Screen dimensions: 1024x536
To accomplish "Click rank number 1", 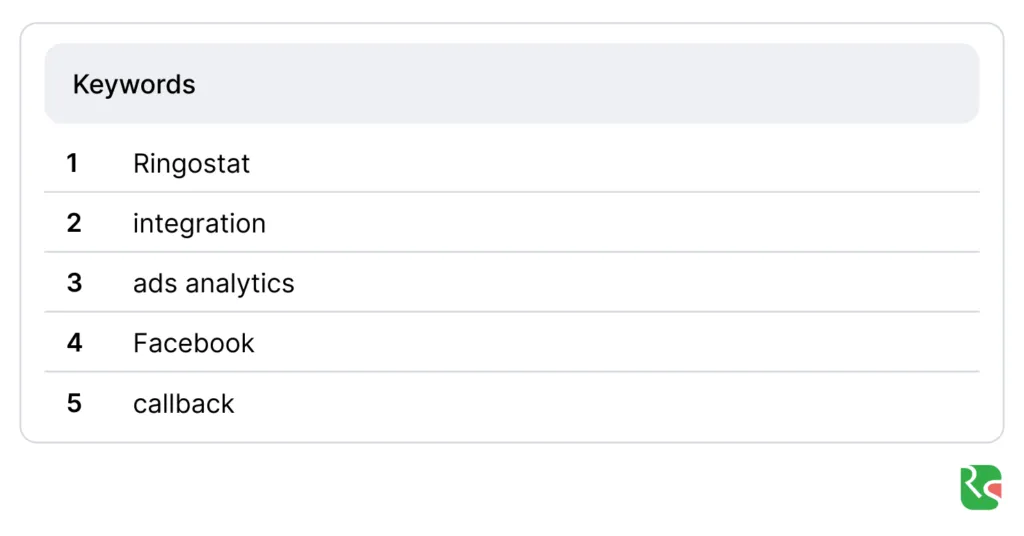I will click(72, 163).
